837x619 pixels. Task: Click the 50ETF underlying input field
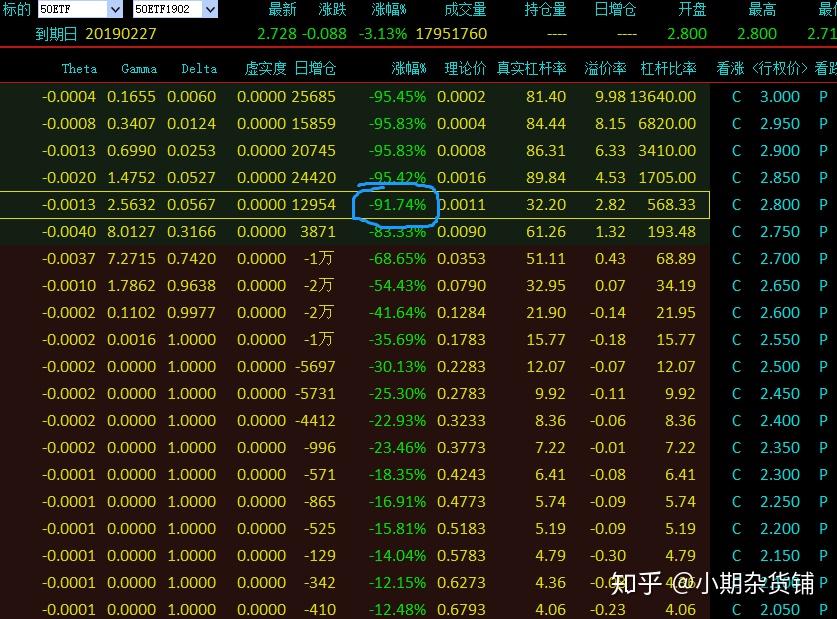(73, 9)
